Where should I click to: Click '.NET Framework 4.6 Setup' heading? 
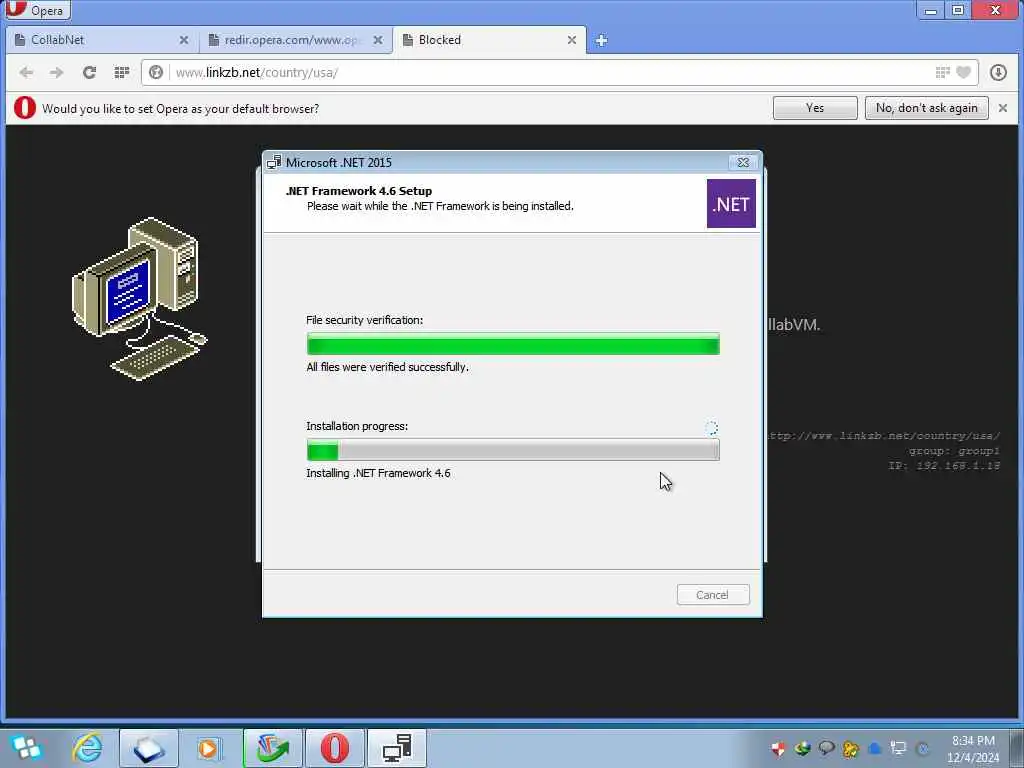click(x=359, y=191)
